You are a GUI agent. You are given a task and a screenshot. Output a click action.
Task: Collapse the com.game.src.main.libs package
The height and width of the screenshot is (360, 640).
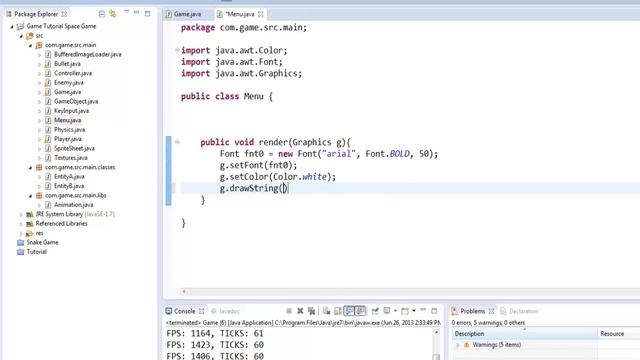coord(30,196)
